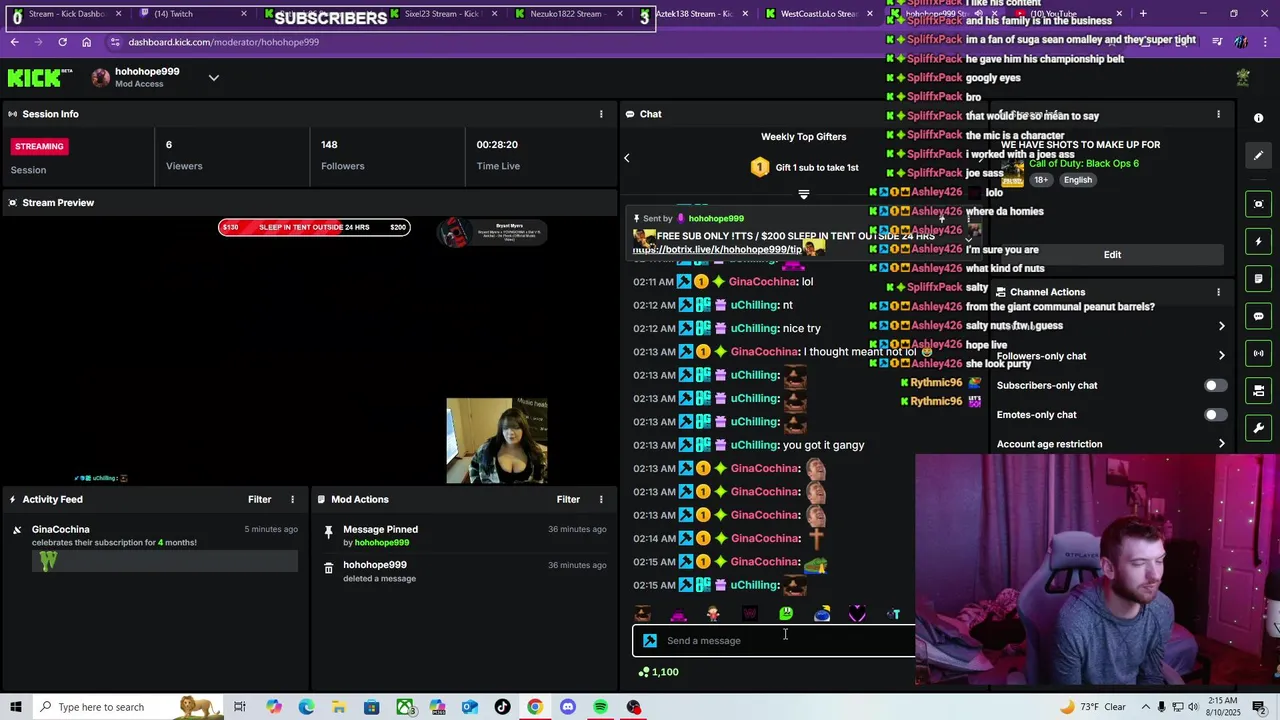Select the blue button emote in emote bar
This screenshot has width=1280, height=720.
coord(822,614)
